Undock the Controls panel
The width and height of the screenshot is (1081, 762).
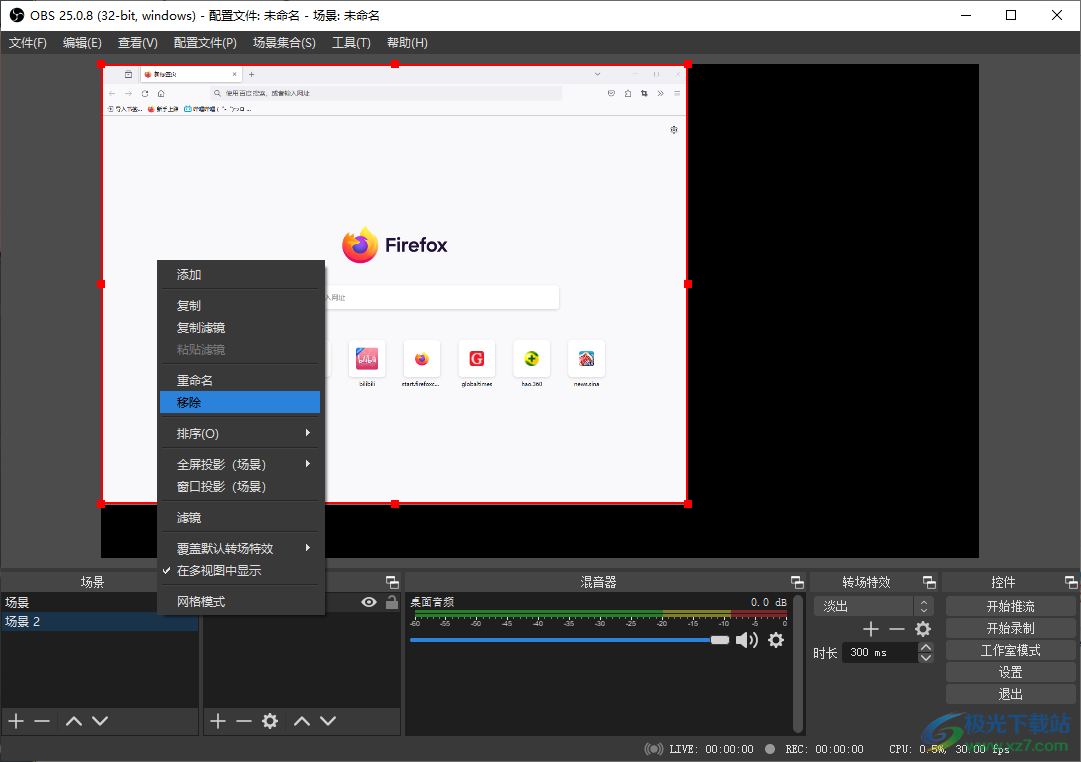click(1071, 583)
